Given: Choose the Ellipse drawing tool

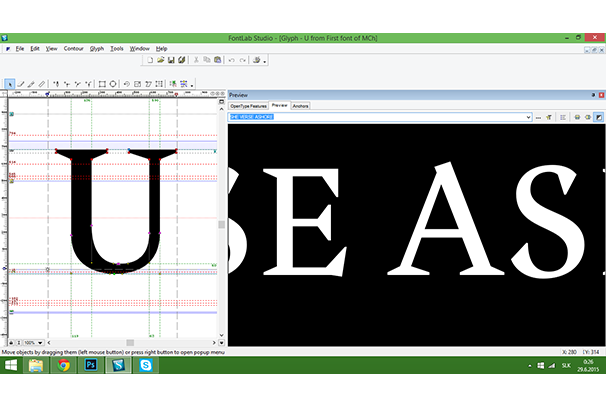Looking at the screenshot, I should click(x=113, y=84).
